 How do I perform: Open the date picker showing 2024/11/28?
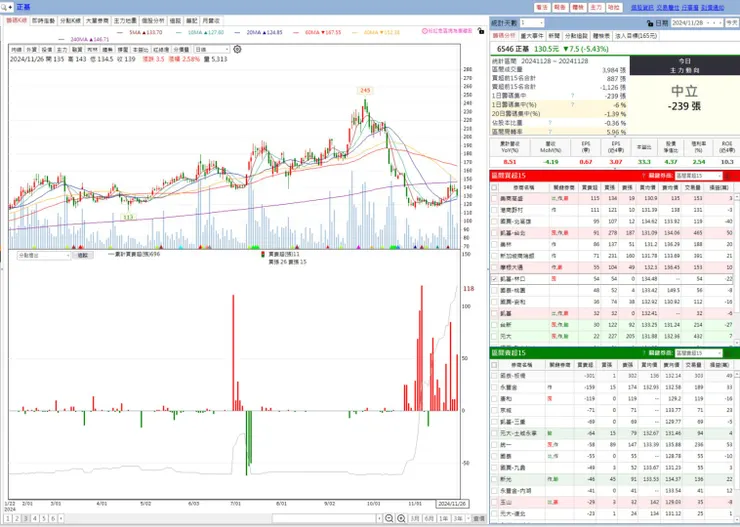(x=697, y=23)
